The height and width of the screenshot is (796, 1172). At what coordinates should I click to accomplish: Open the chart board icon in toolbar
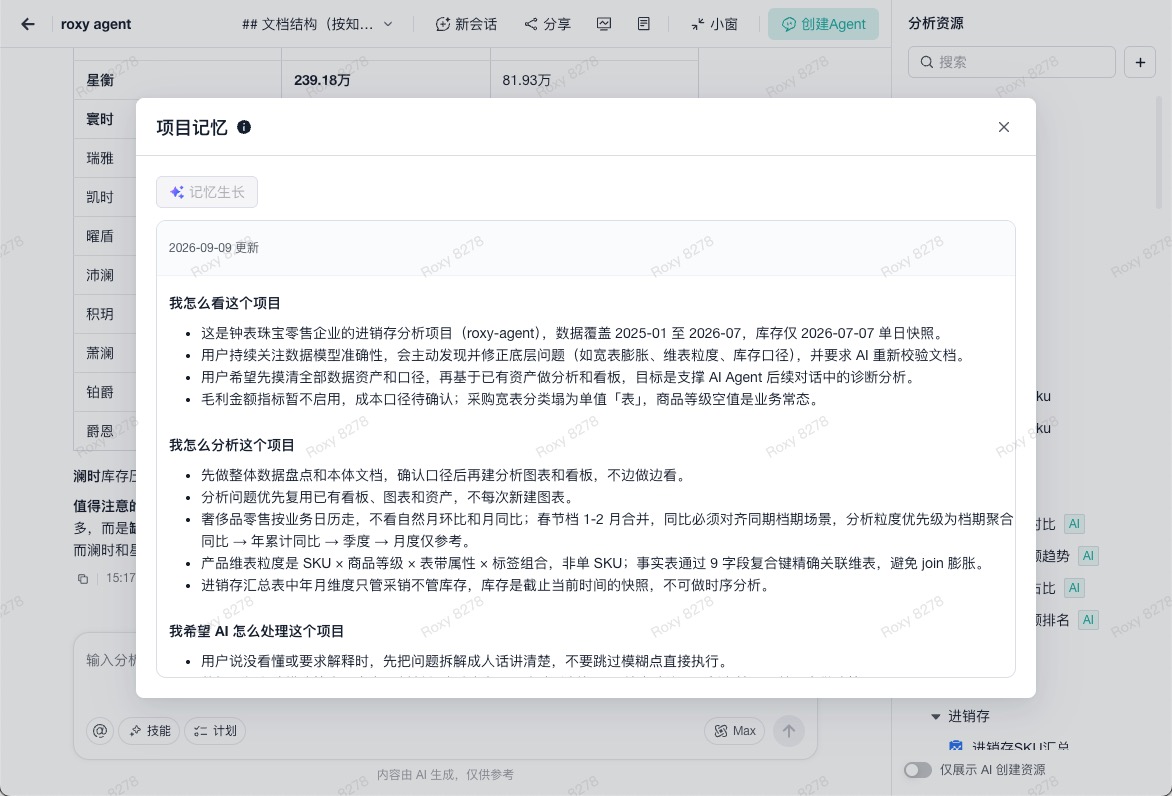coord(604,24)
